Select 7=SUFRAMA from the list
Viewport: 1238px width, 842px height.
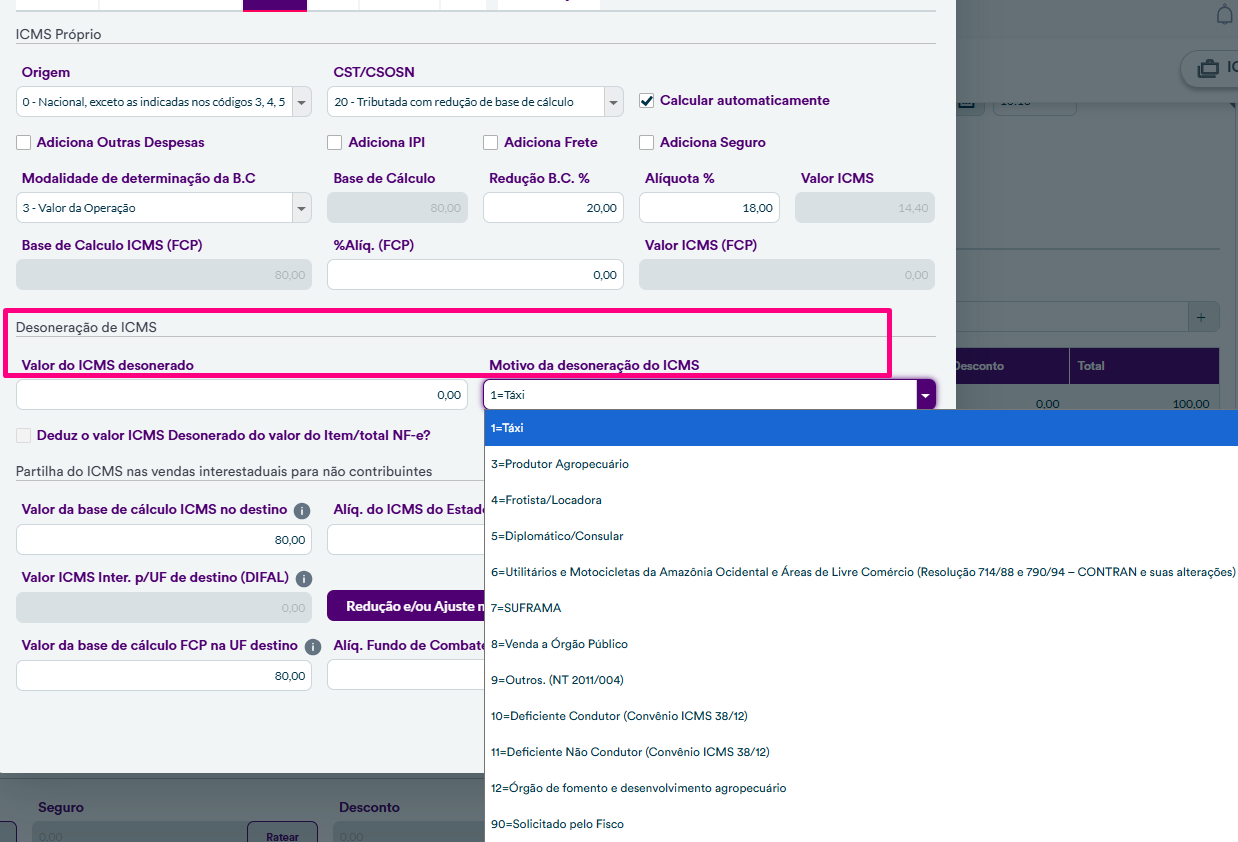(526, 608)
